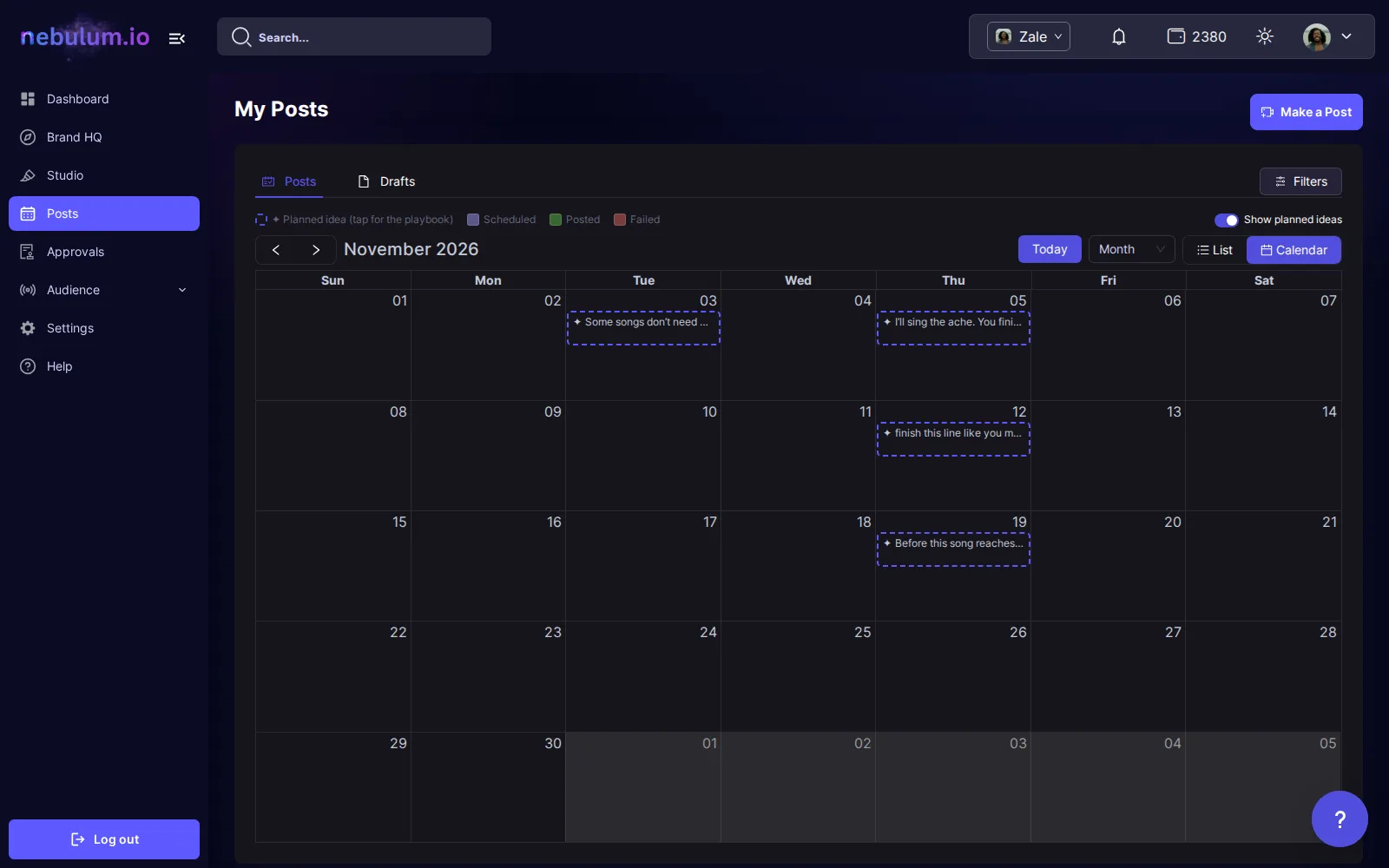
Task: Jump to Today
Action: (x=1050, y=249)
